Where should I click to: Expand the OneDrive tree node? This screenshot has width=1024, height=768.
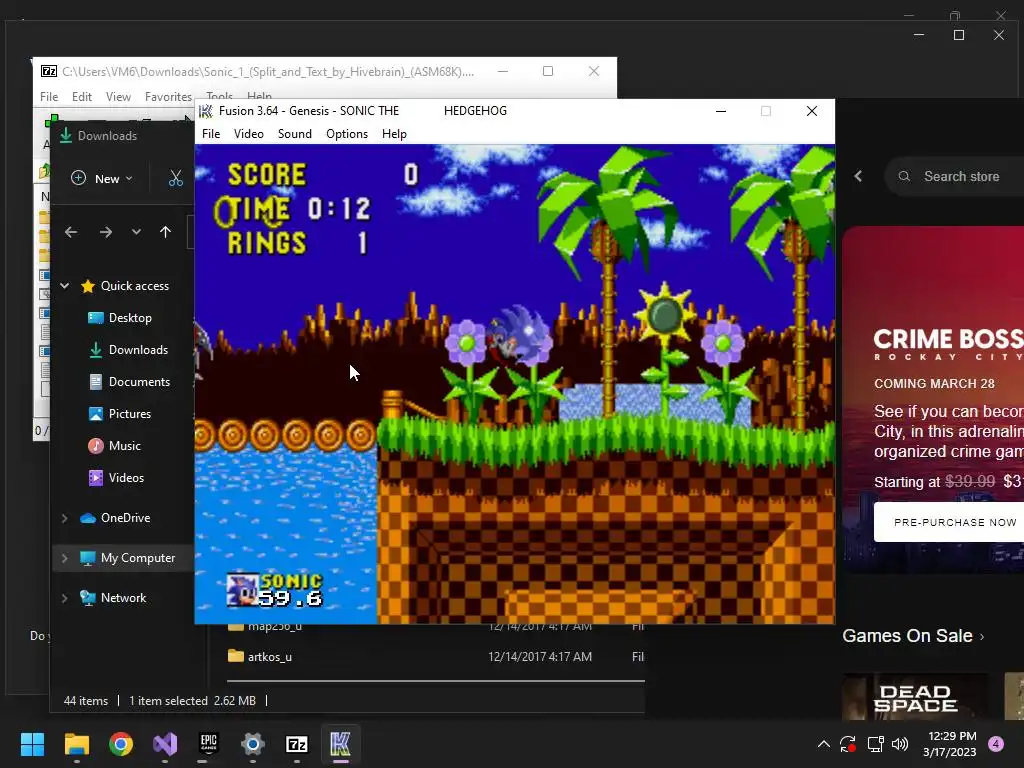click(65, 518)
